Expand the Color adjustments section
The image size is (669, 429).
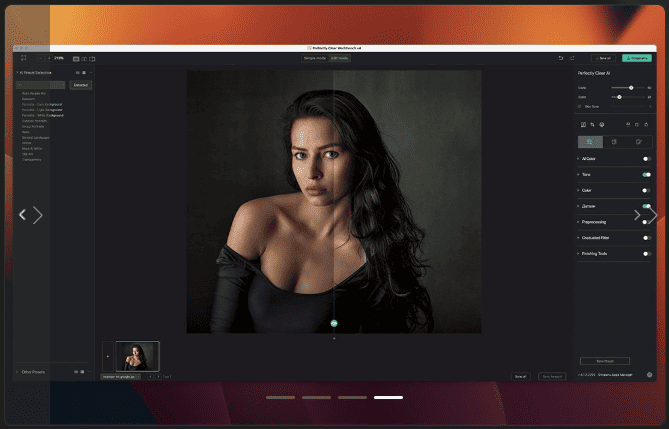pos(578,190)
